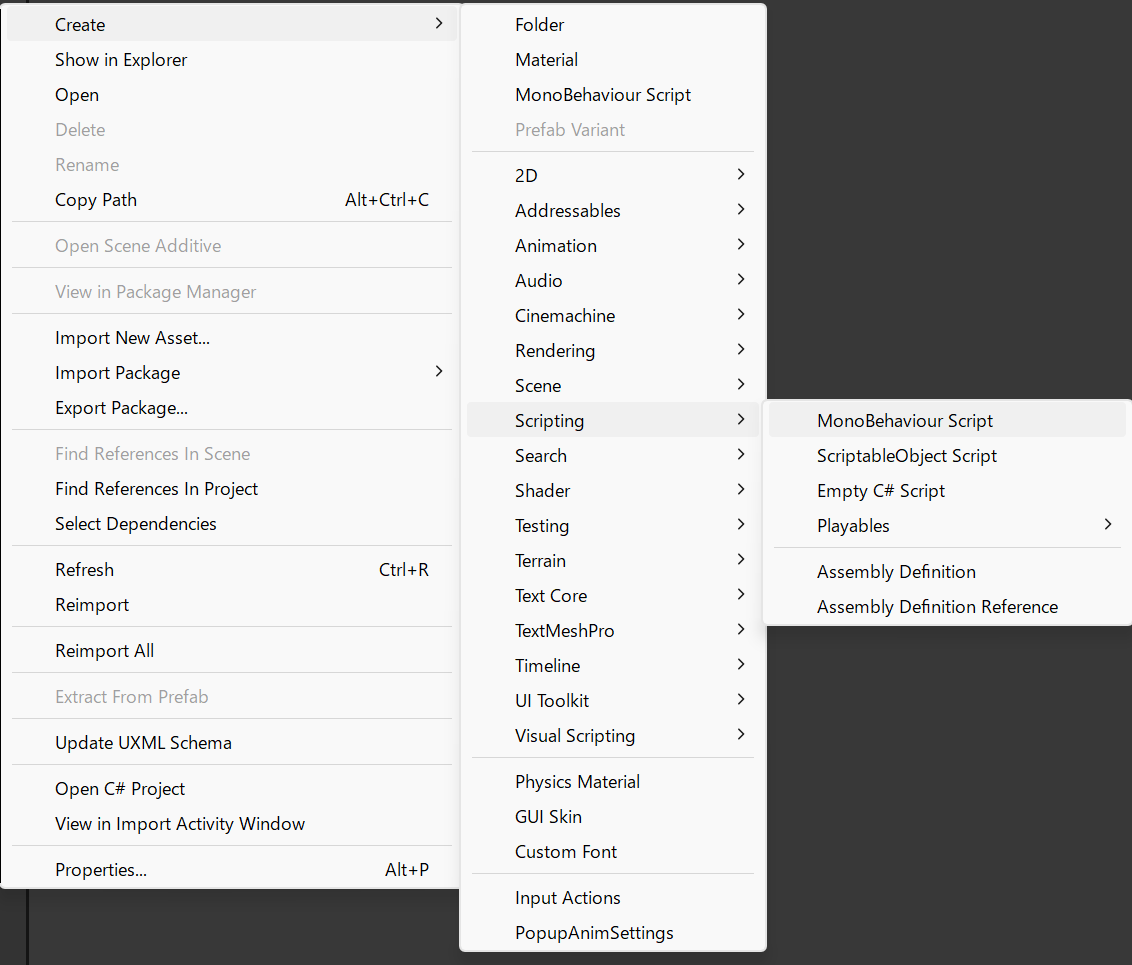Screen dimensions: 1132x965
Task: Expand the Playables submenu
Action: point(853,526)
